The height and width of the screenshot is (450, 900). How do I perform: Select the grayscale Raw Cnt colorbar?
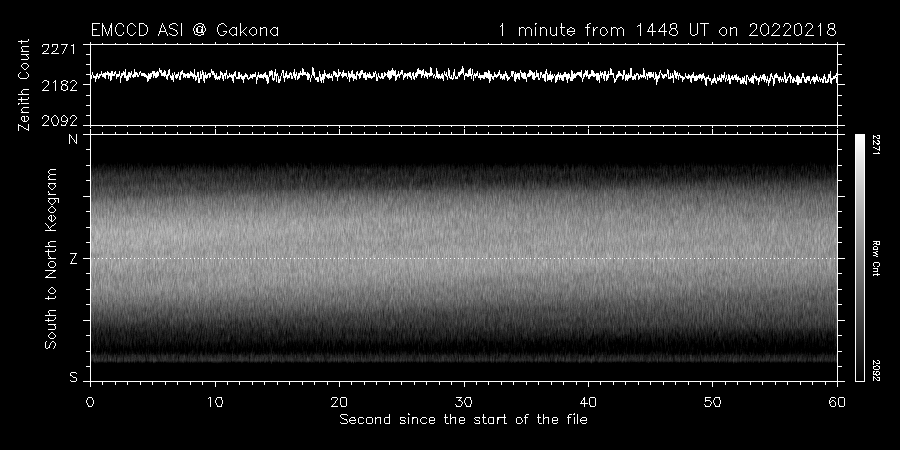tap(860, 257)
